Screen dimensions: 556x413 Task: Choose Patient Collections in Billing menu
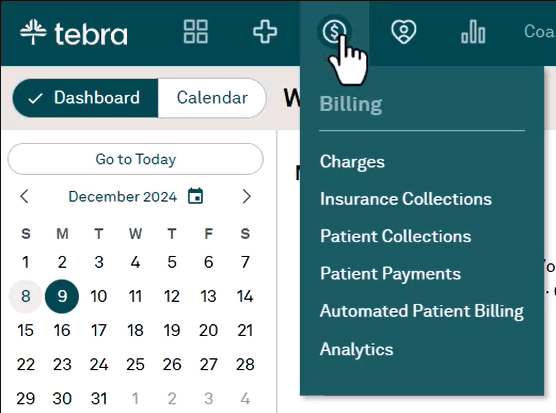coord(395,236)
